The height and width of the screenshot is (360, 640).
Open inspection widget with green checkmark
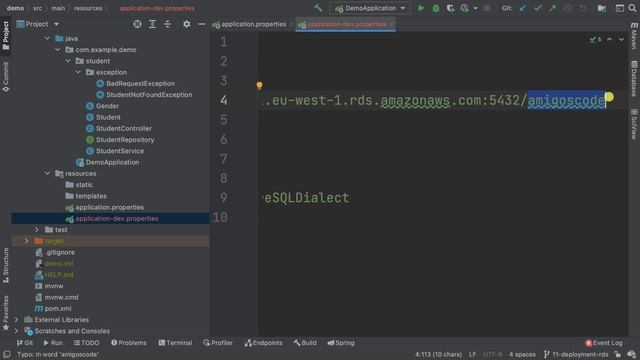click(x=595, y=39)
